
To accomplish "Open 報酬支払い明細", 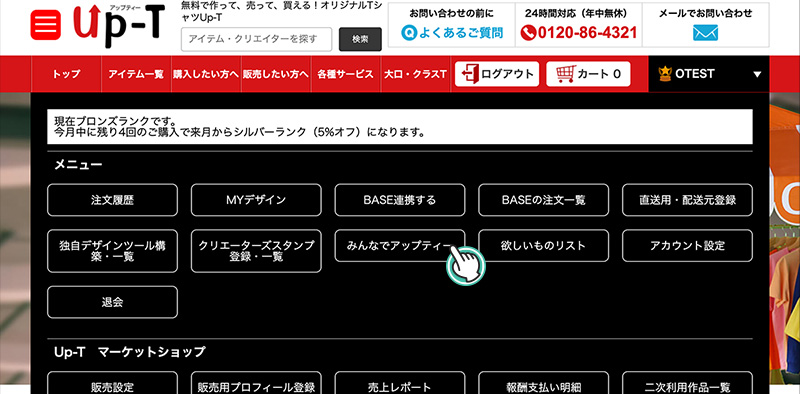I will tap(543, 383).
